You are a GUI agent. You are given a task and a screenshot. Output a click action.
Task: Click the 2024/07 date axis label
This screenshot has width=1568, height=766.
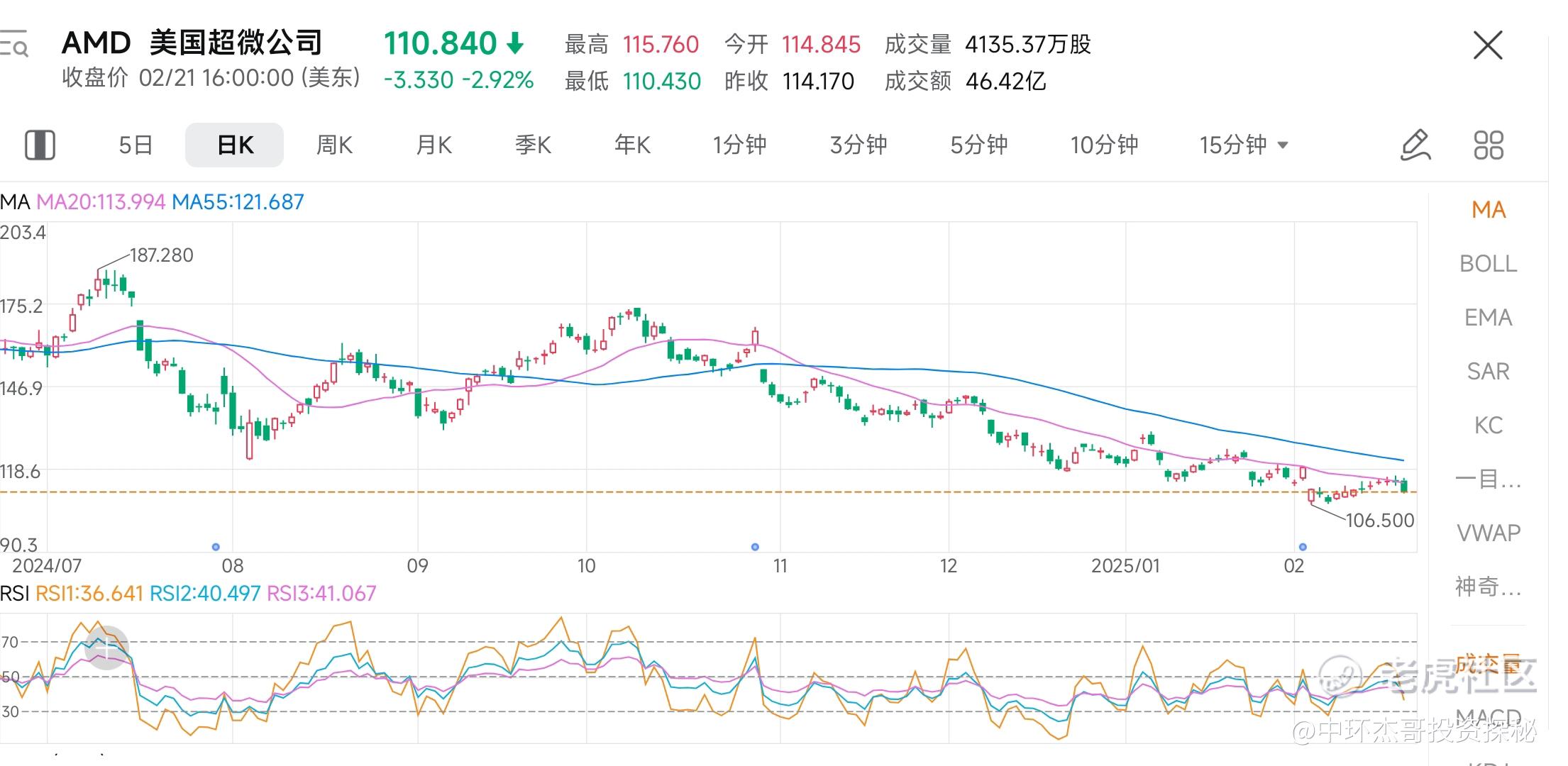(47, 565)
